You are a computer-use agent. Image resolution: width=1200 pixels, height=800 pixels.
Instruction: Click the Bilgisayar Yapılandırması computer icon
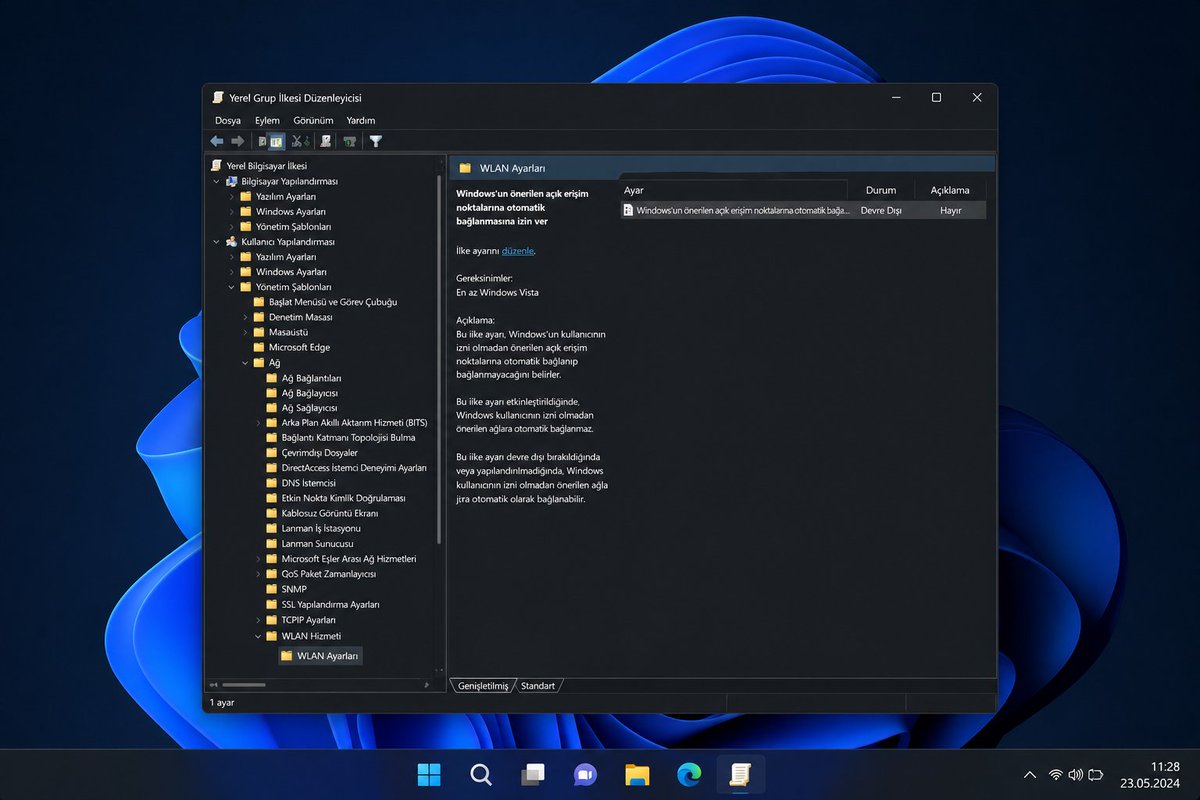(232, 181)
